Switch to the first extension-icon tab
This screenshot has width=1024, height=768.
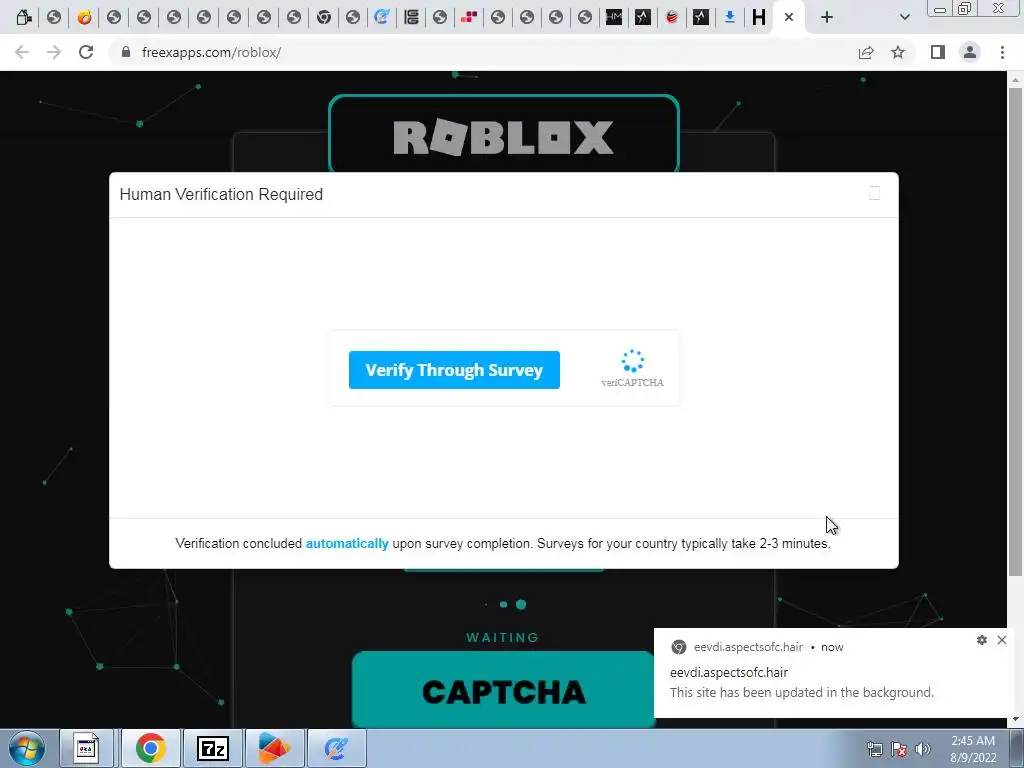point(24,17)
